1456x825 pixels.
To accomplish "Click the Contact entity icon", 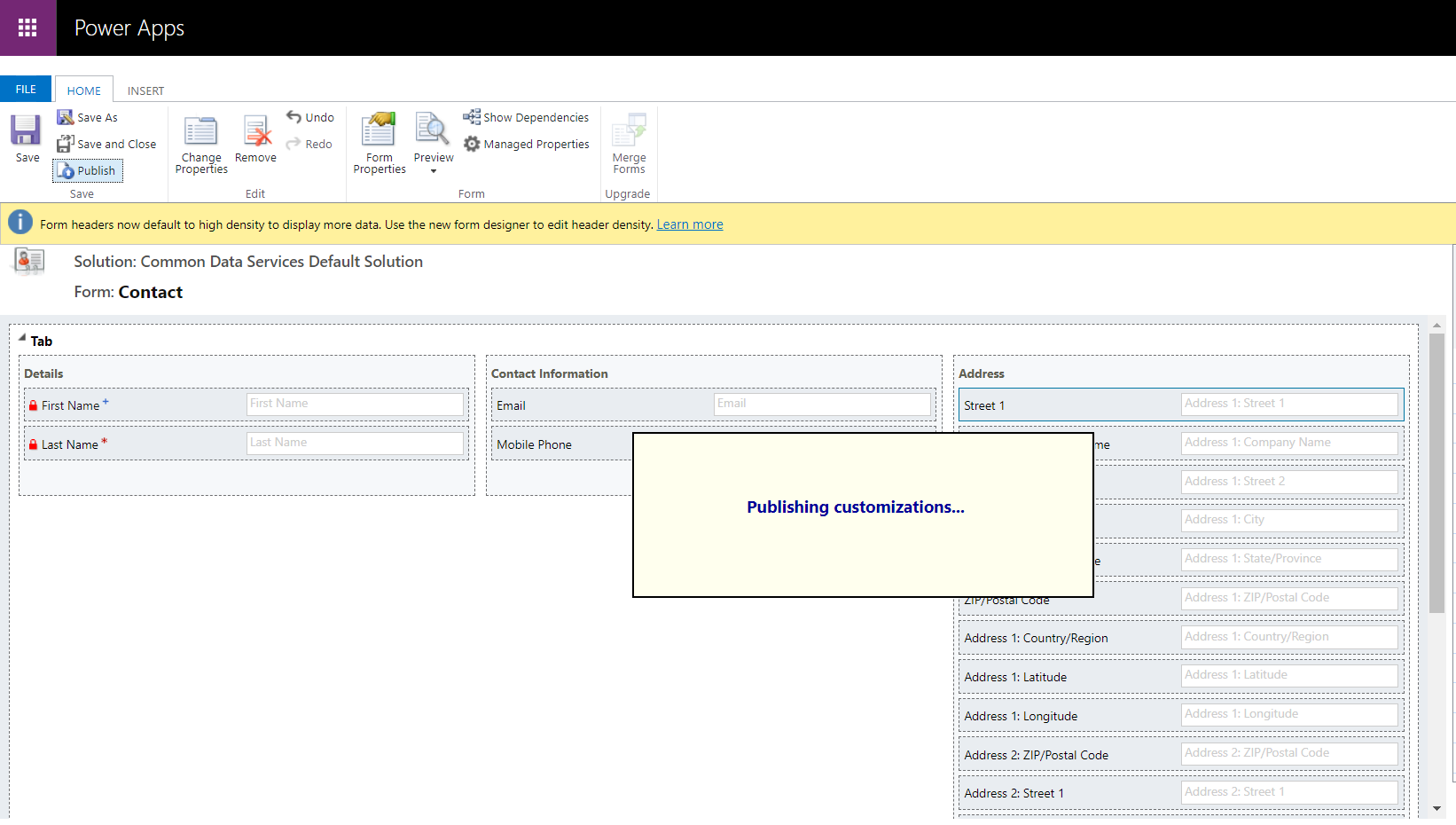I will click(x=29, y=261).
